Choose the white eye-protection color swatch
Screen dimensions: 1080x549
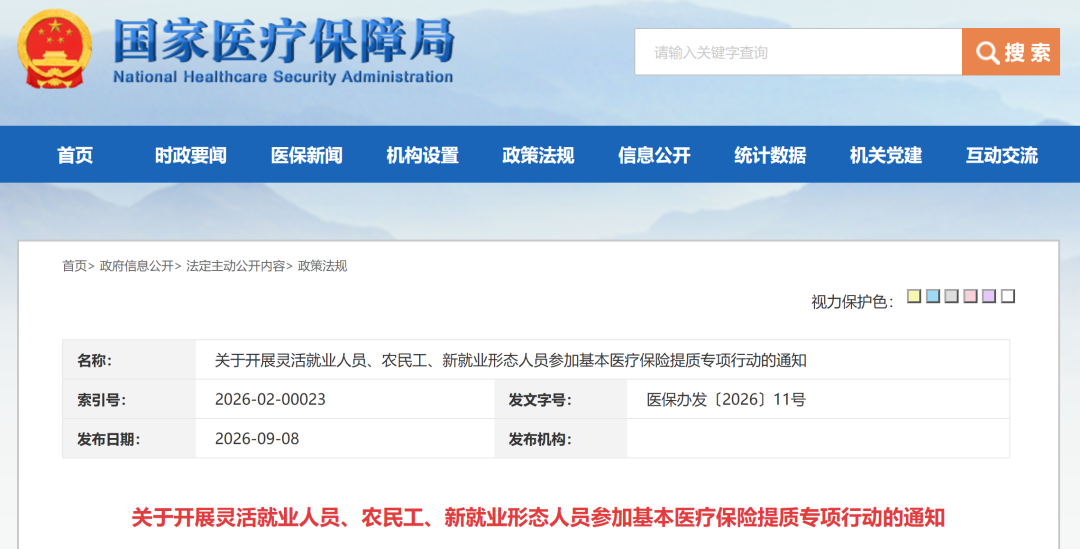[x=1008, y=296]
